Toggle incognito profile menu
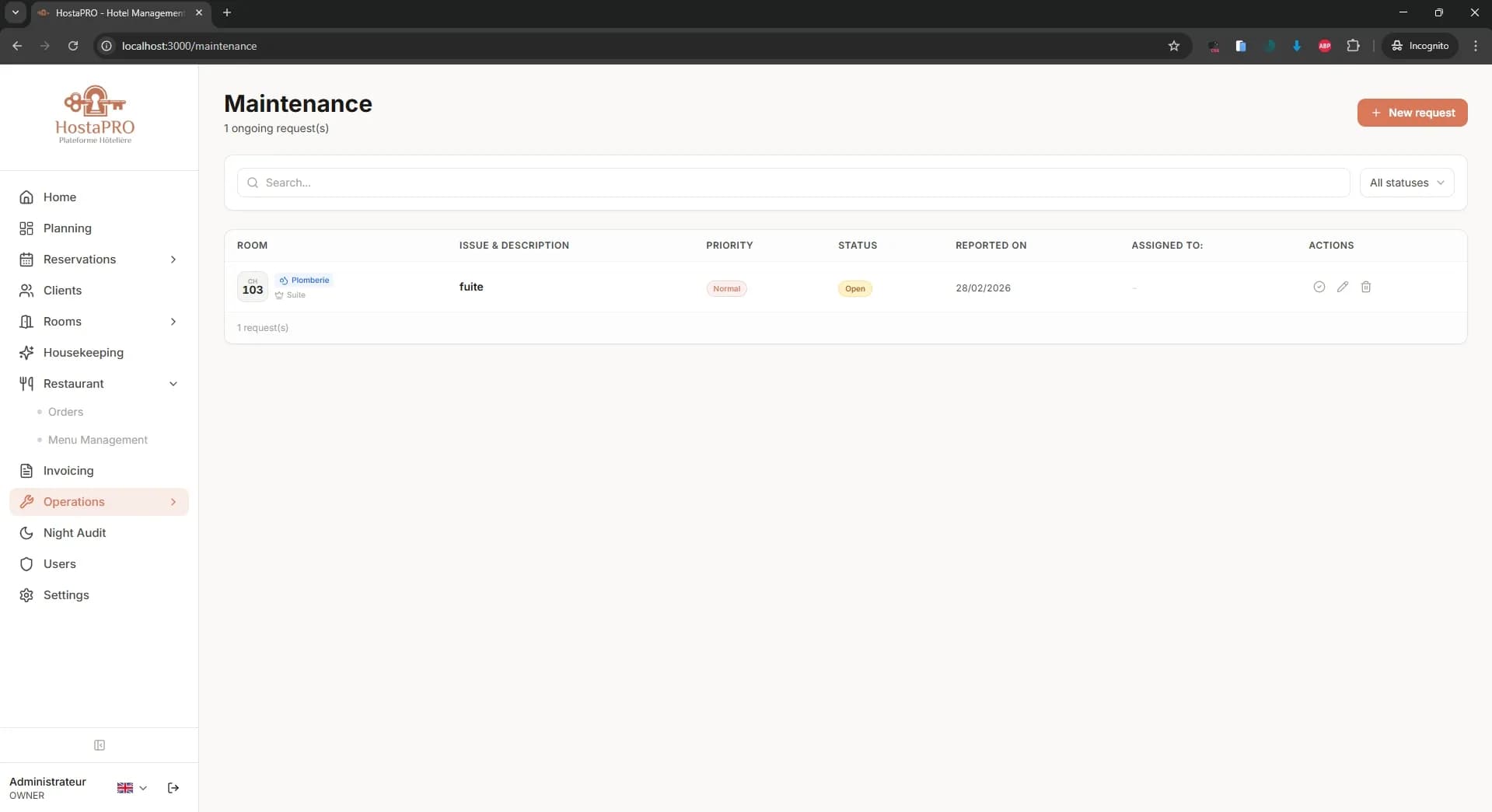The height and width of the screenshot is (812, 1492). click(1420, 45)
